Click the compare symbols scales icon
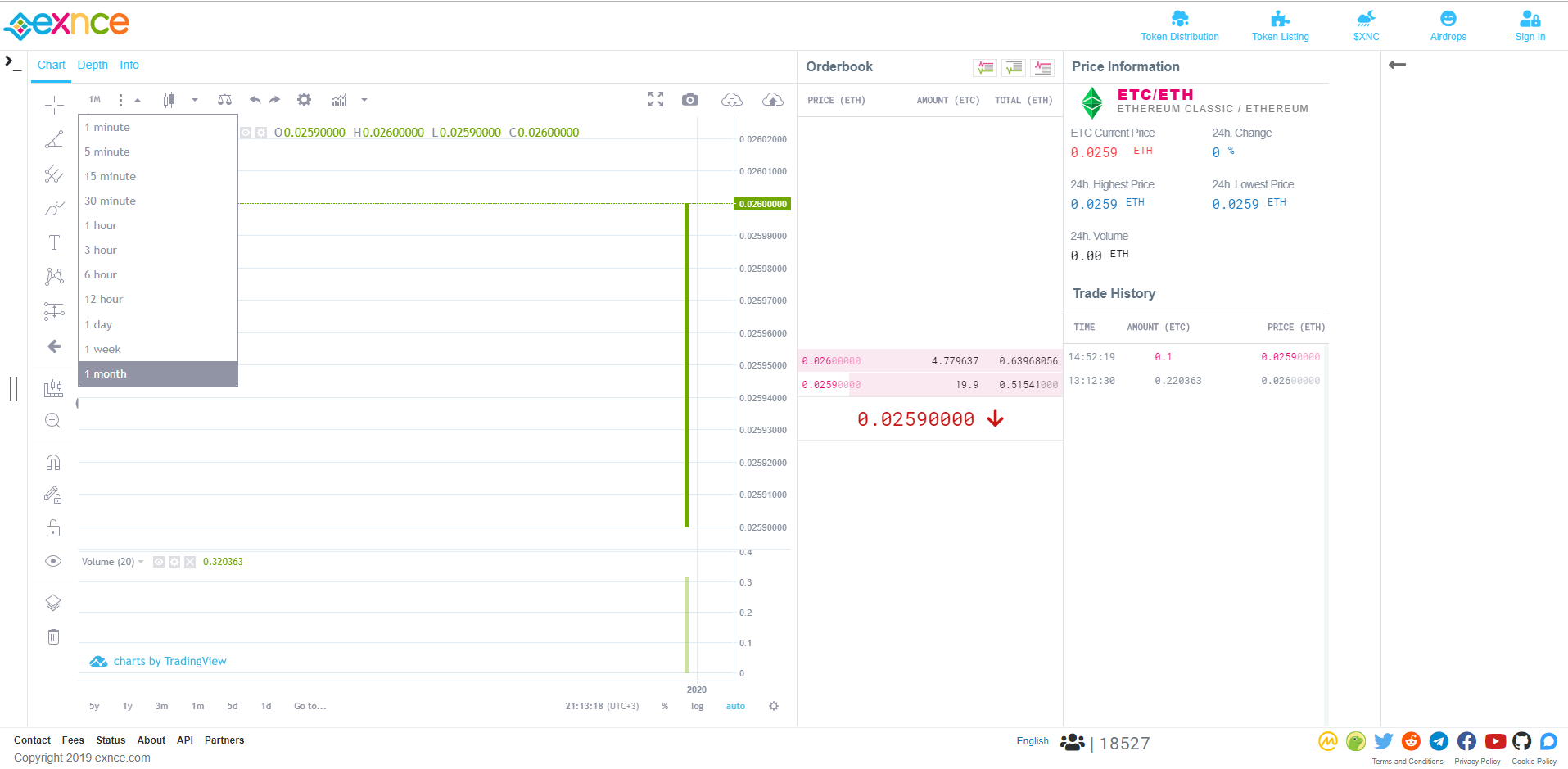This screenshot has height=769, width=1568. coord(224,100)
